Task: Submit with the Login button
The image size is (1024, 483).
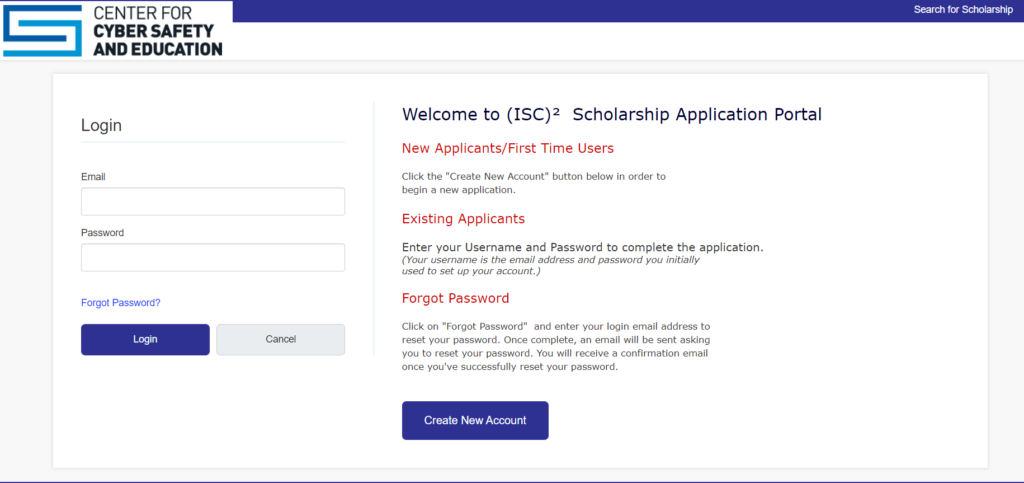Action: click(x=145, y=339)
